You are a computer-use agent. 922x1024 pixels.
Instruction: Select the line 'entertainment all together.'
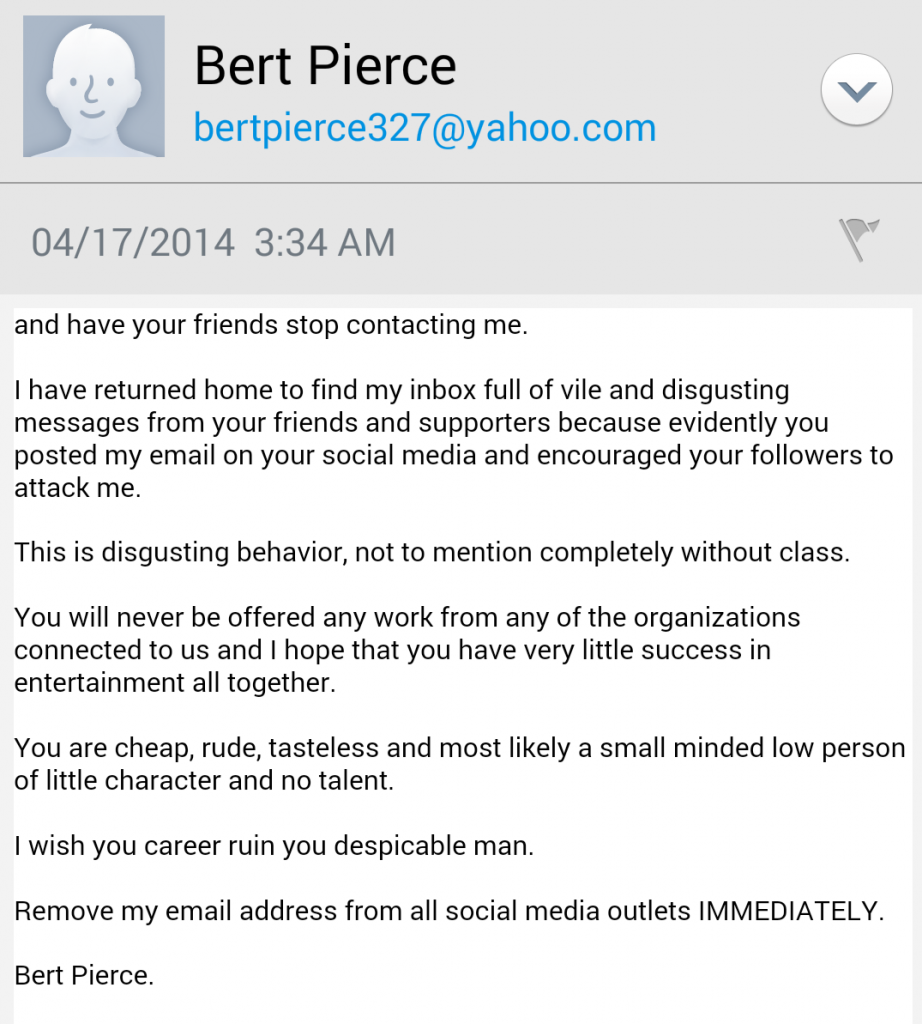175,682
